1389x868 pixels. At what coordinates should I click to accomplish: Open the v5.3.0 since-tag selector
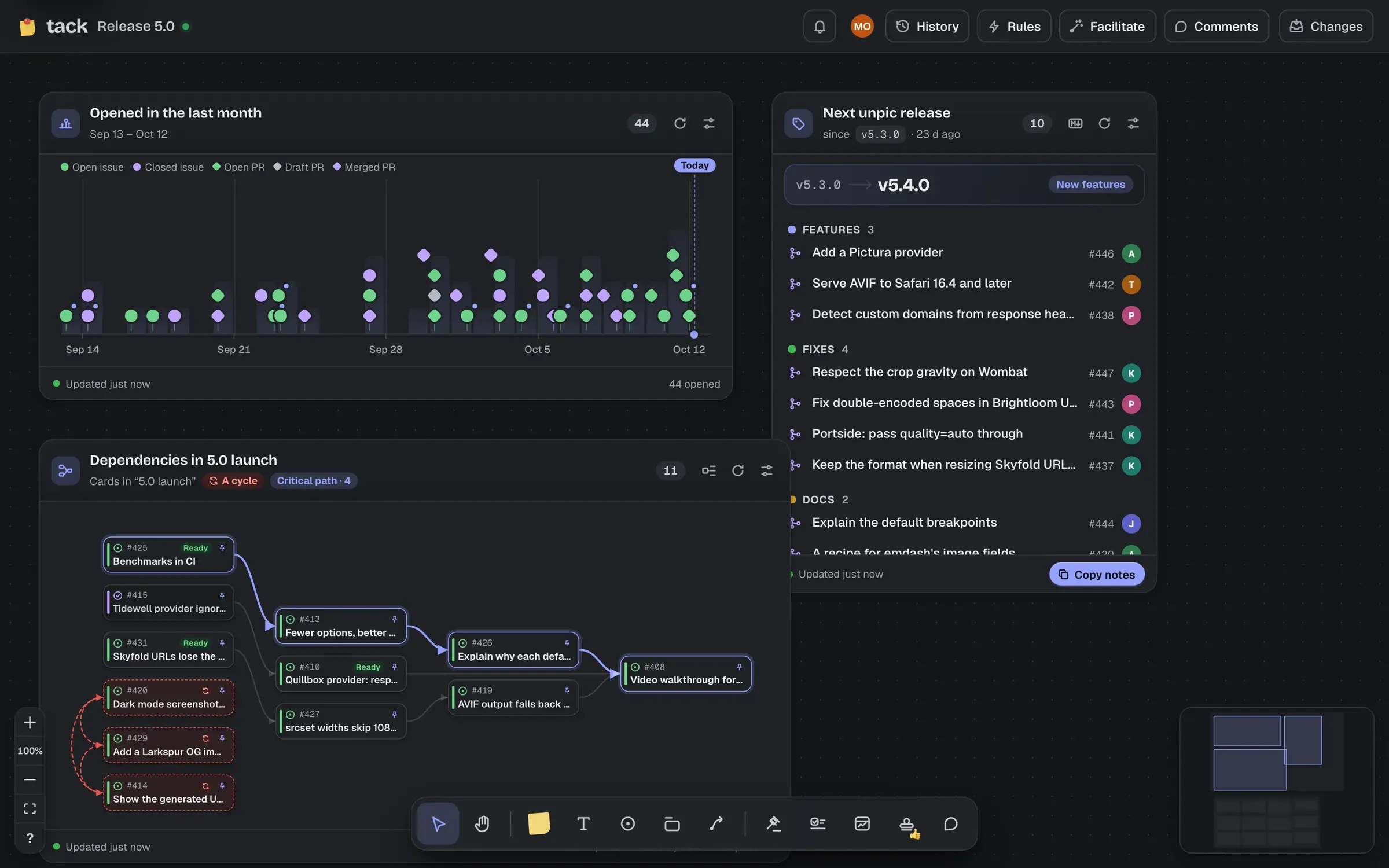point(880,134)
